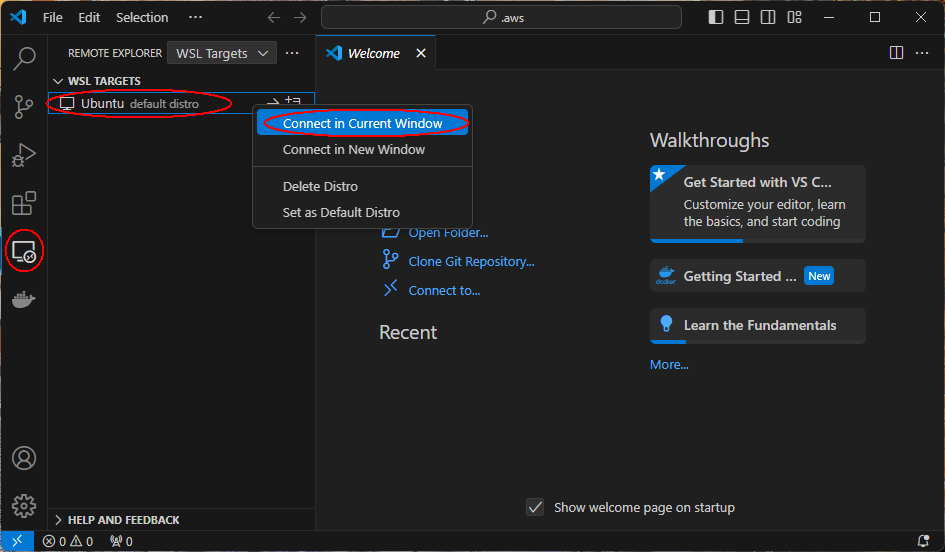This screenshot has width=945, height=552.
Task: Open the Docker view icon
Action: tap(24, 300)
